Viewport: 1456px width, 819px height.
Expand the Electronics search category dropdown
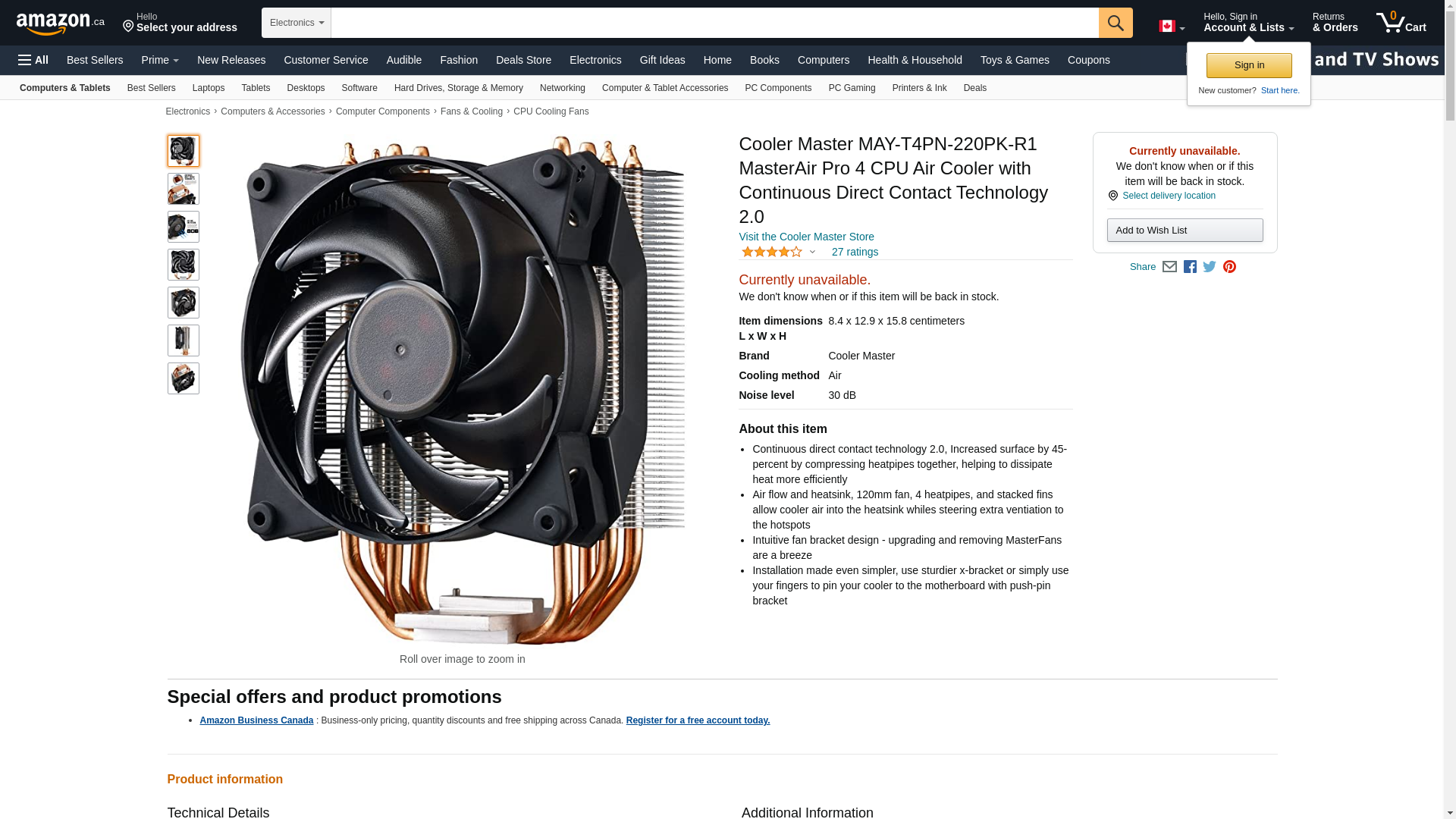(297, 23)
